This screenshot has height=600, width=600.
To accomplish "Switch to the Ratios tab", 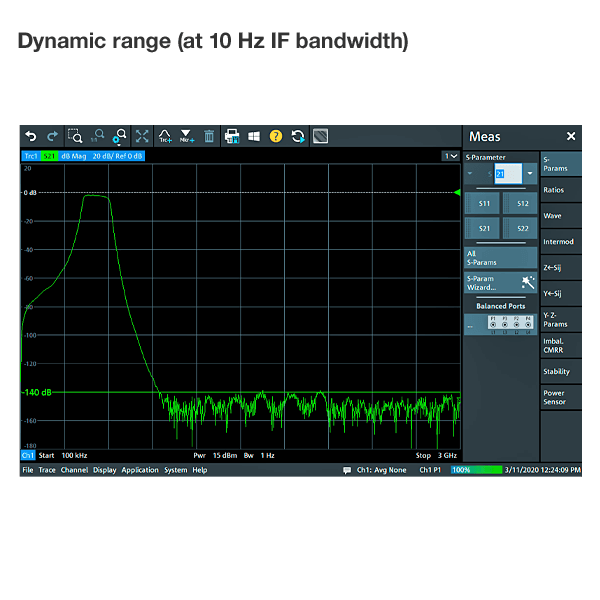I will click(561, 190).
